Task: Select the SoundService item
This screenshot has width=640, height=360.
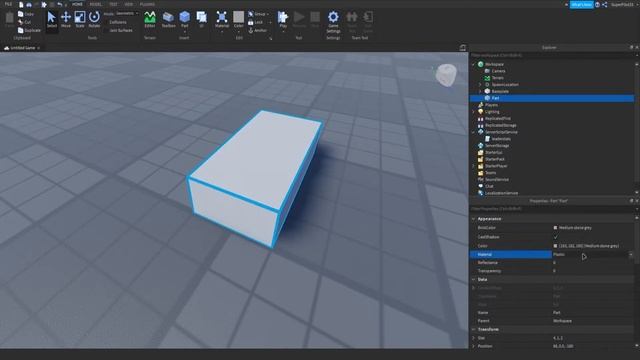Action: coord(493,180)
